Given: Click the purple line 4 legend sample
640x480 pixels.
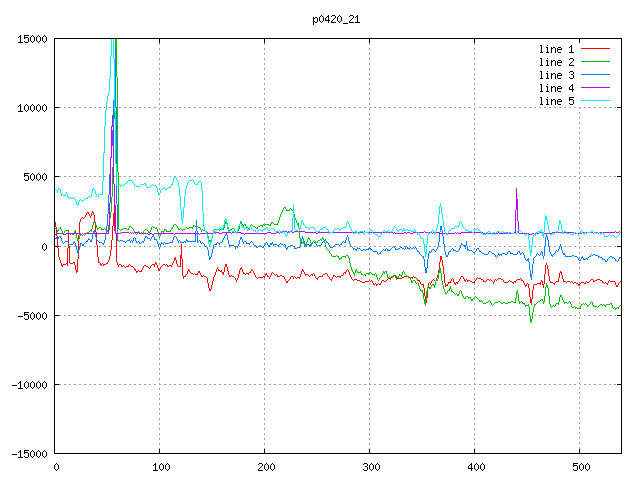Looking at the screenshot, I should [595, 88].
